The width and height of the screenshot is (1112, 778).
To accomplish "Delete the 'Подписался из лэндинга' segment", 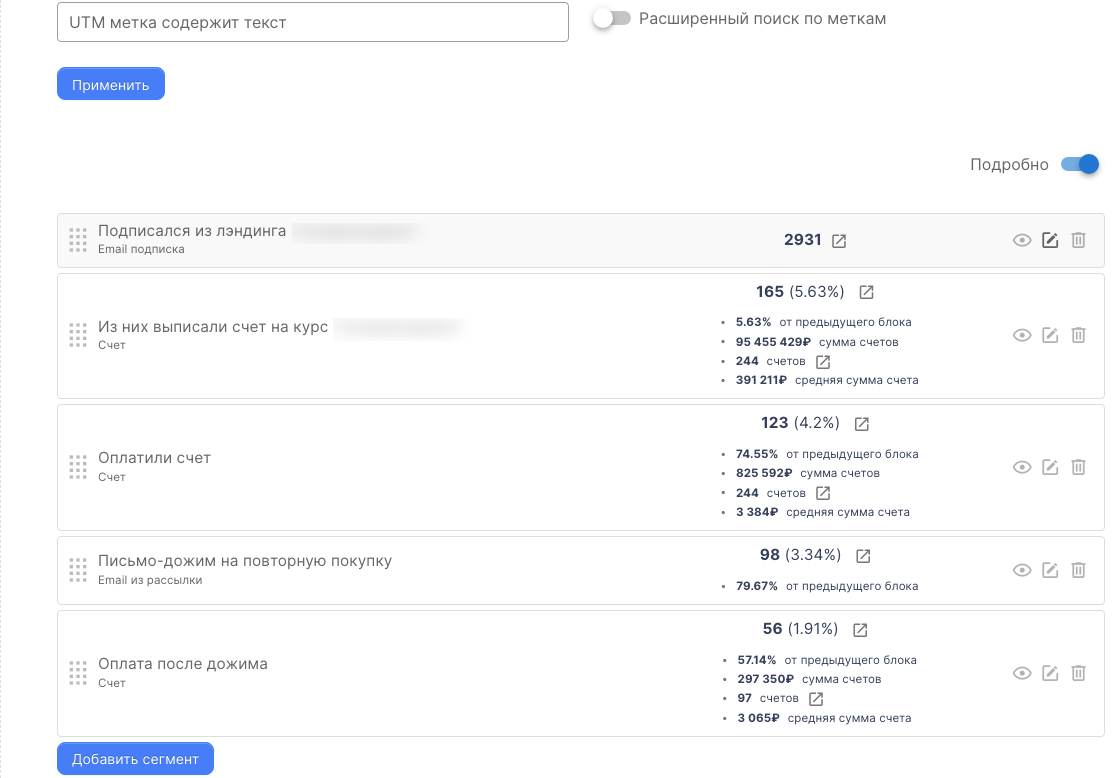I will 1078,240.
